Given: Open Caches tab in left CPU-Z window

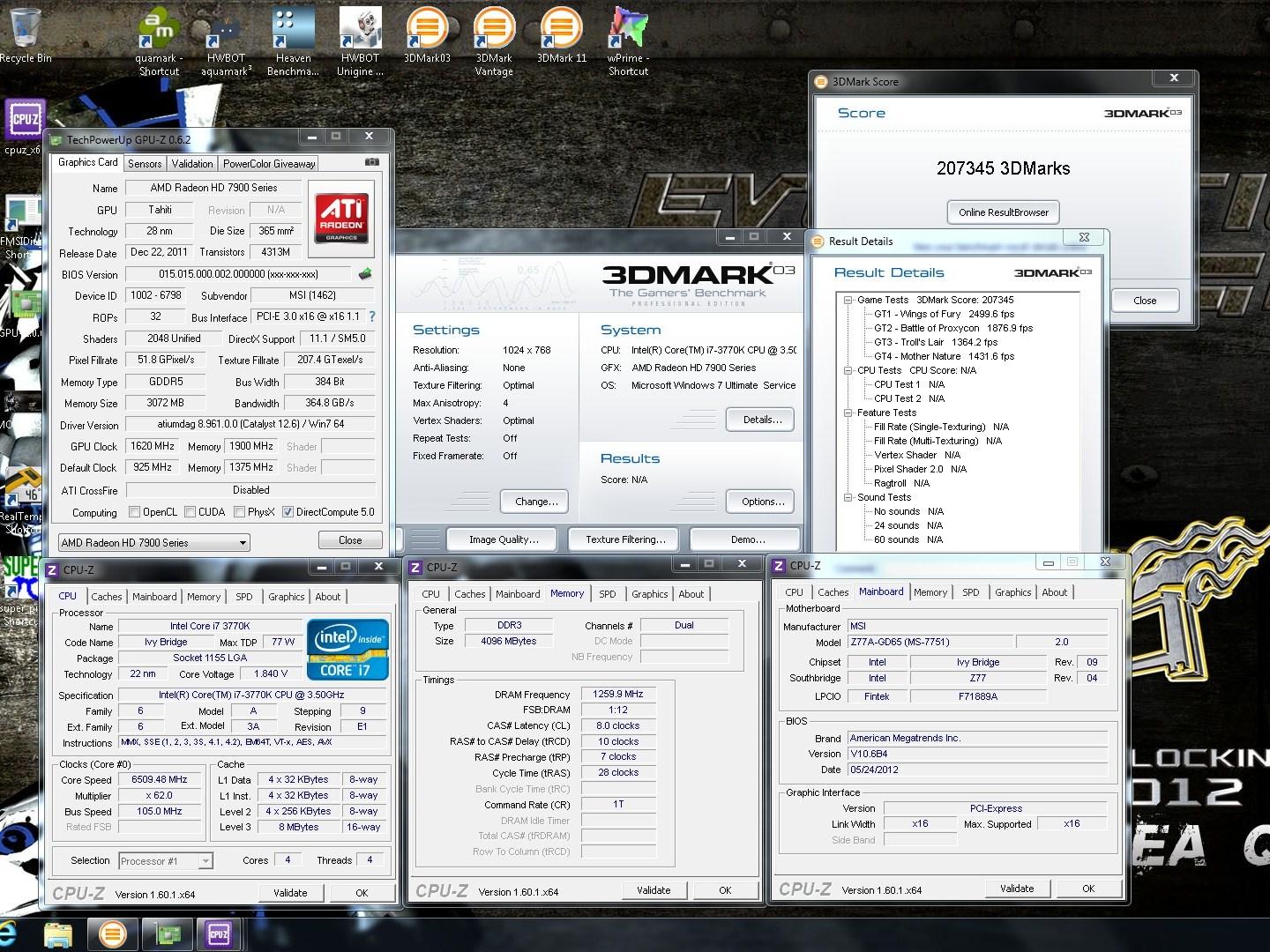Looking at the screenshot, I should (107, 597).
